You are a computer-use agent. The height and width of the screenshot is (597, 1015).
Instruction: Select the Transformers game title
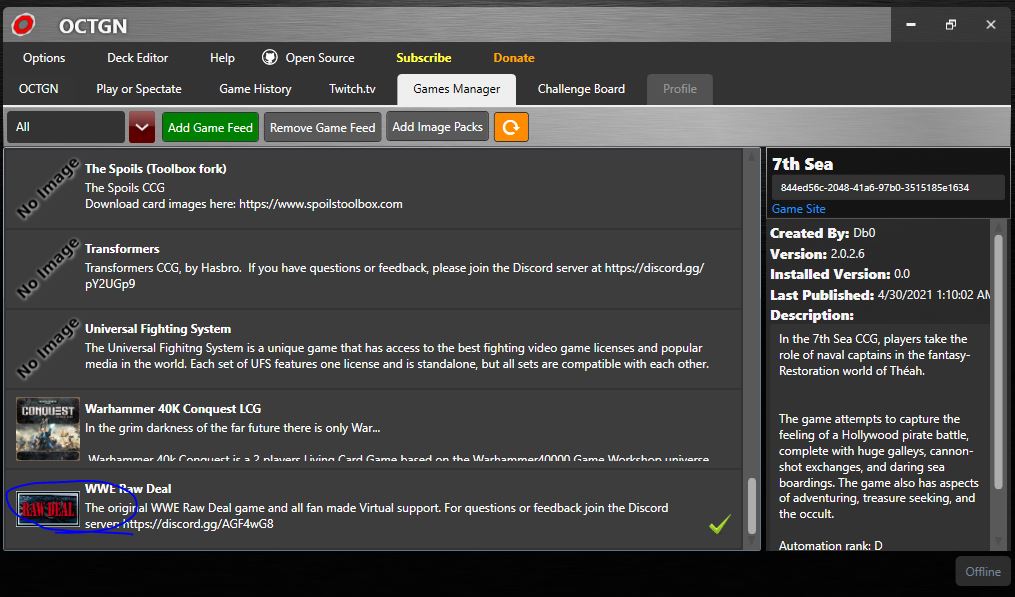pyautogui.click(x=122, y=249)
